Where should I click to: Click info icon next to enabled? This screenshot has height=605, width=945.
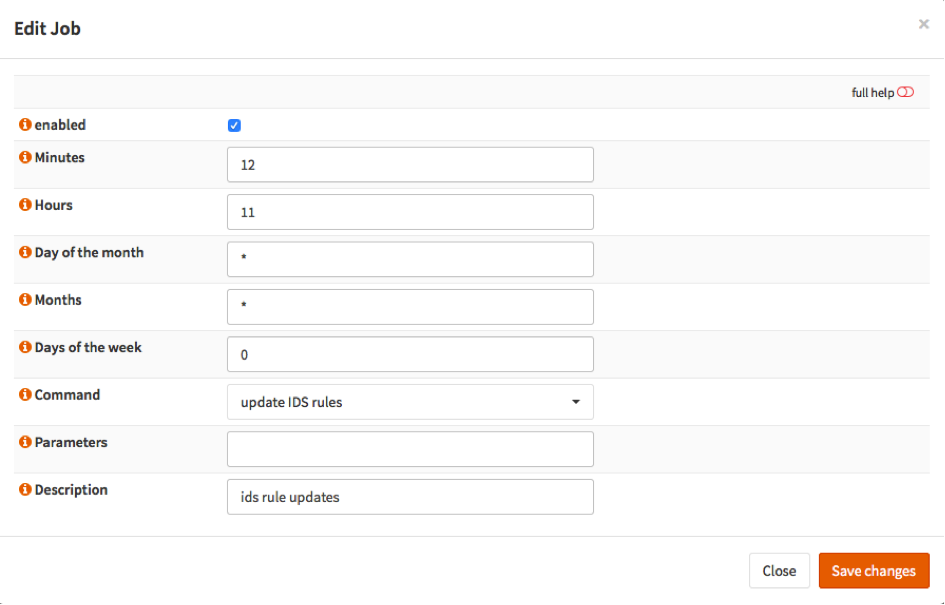coord(26,125)
